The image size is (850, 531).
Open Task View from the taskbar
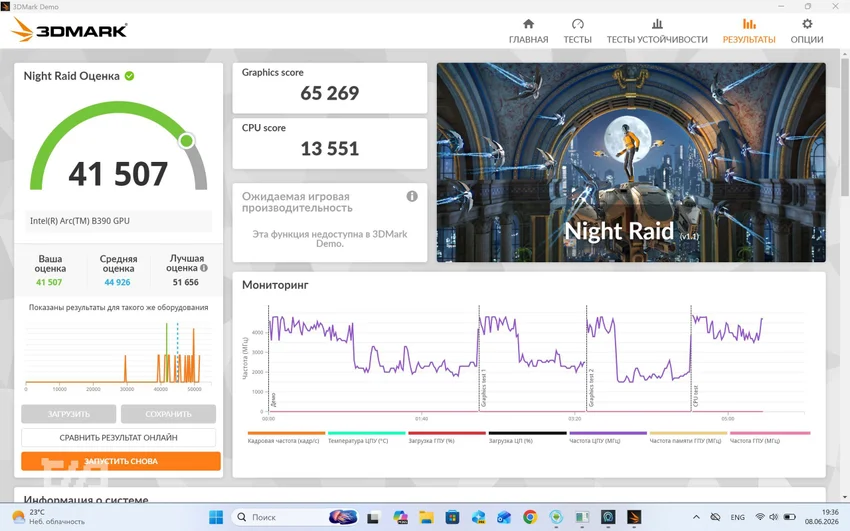(372, 518)
